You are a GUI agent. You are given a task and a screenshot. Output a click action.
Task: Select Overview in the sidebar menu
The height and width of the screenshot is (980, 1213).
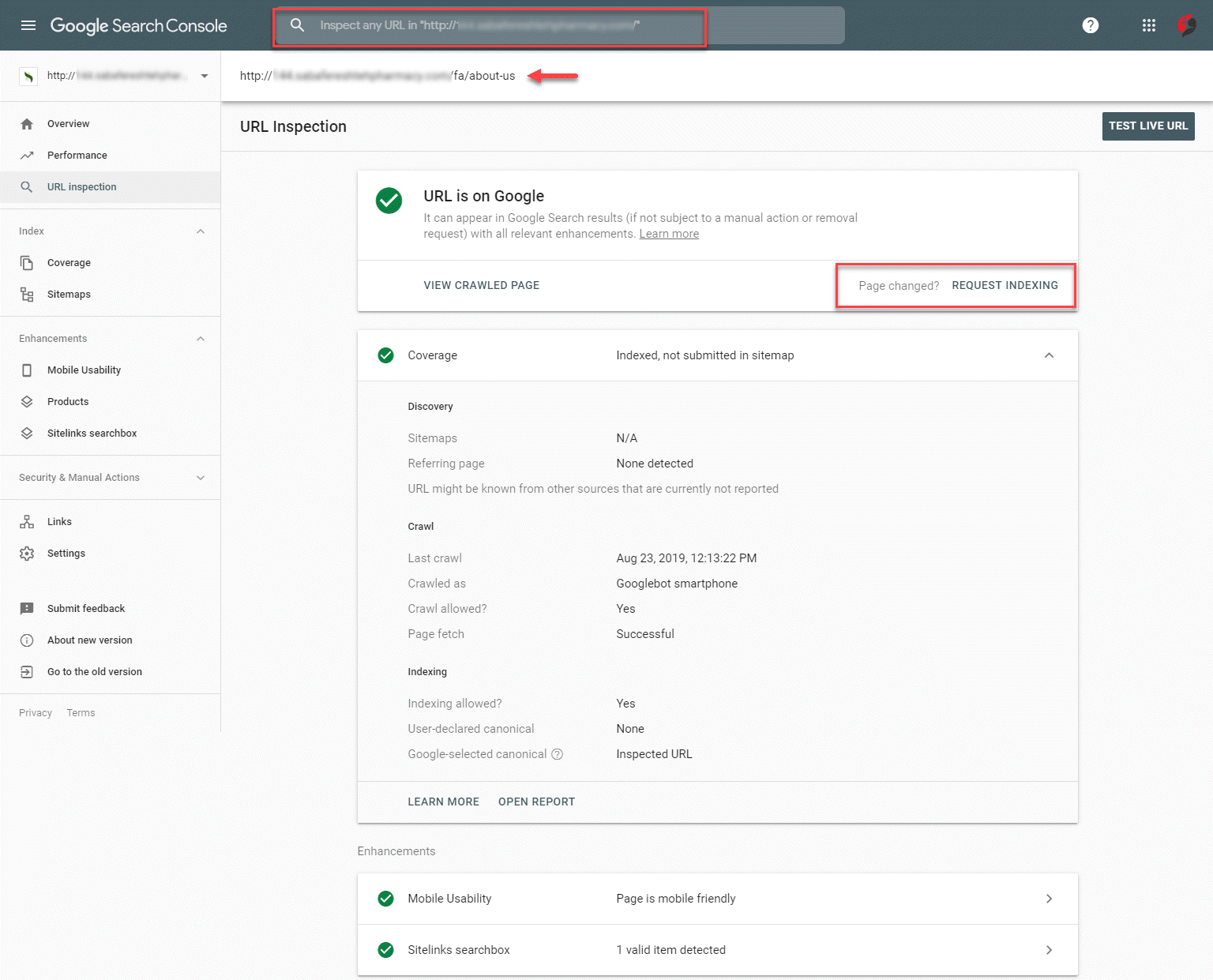pos(68,124)
